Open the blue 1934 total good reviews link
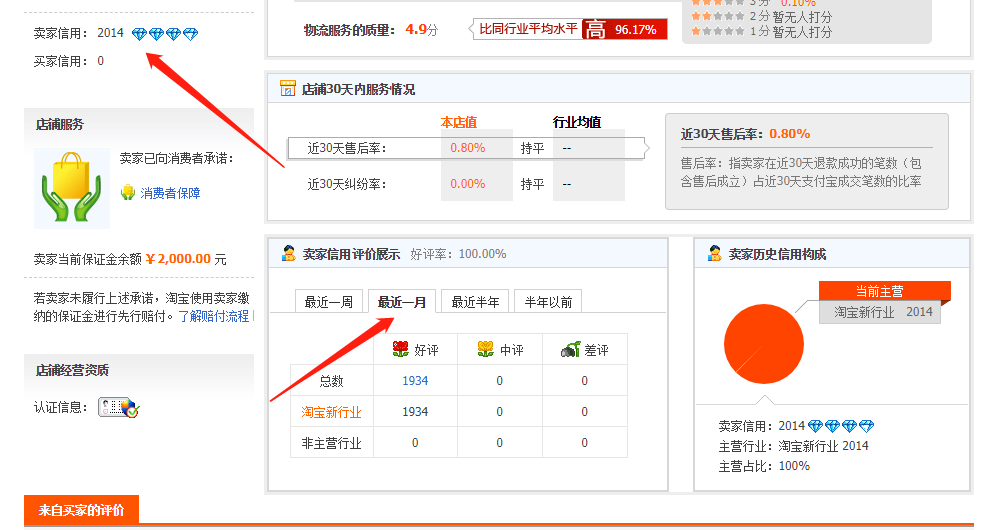The height and width of the screenshot is (530, 982). (x=415, y=381)
